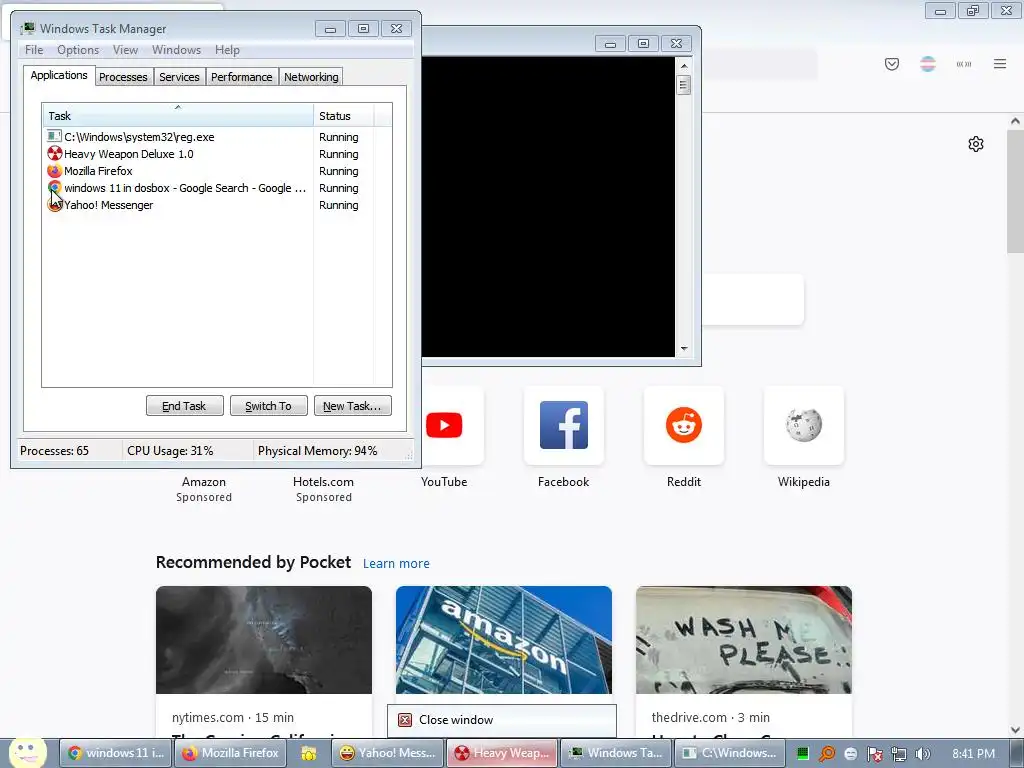Click the Mozilla Firefox task list icon
The image size is (1024, 768).
tap(54, 170)
